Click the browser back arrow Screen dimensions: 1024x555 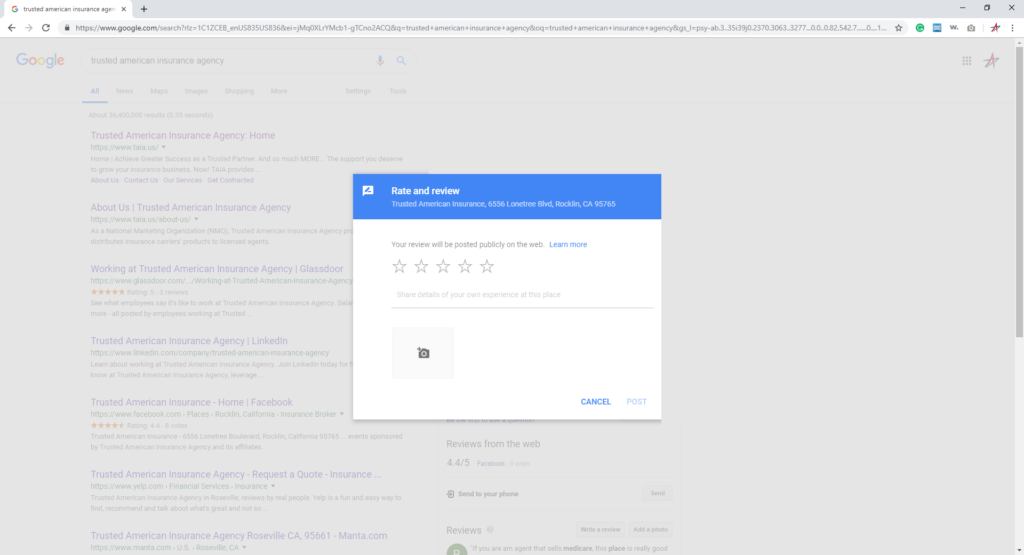[11, 27]
